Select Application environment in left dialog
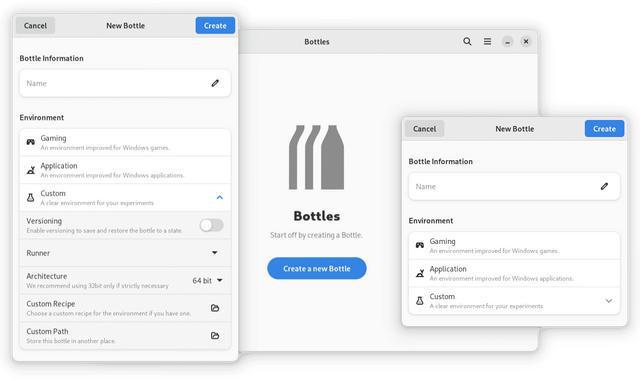Screen dimensions: 640x381 click(x=125, y=170)
